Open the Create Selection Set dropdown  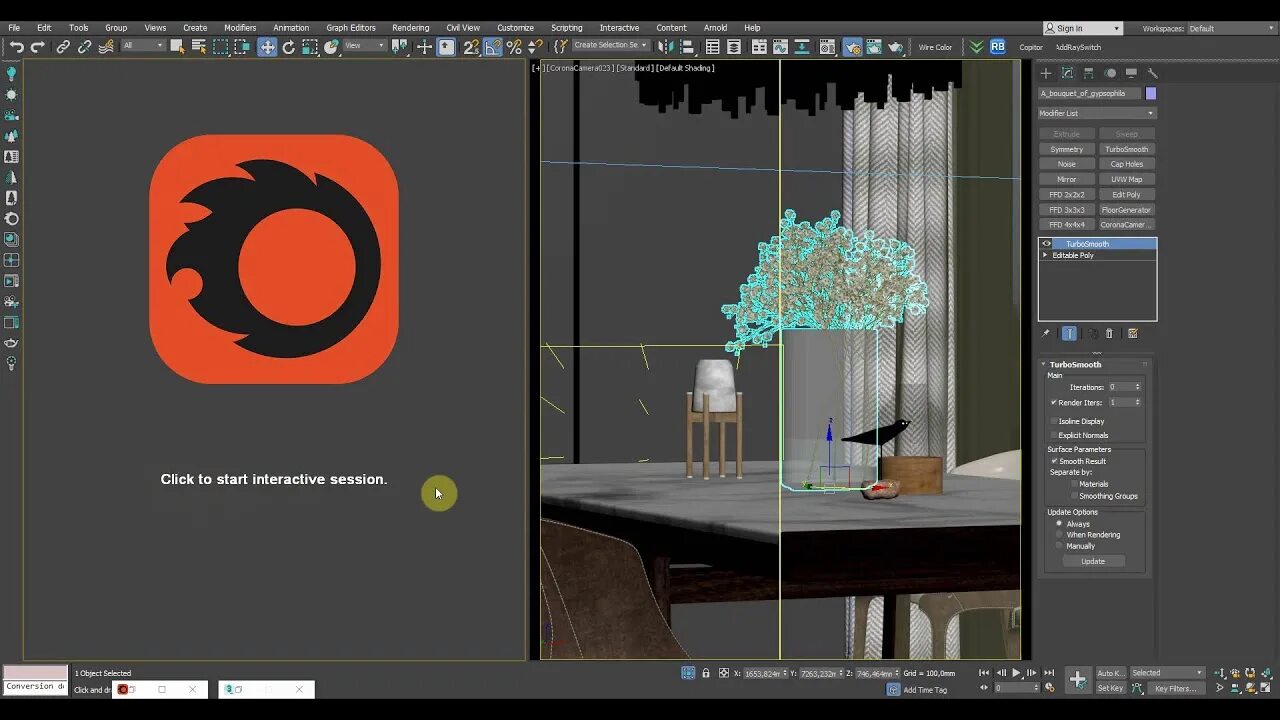pyautogui.click(x=611, y=45)
